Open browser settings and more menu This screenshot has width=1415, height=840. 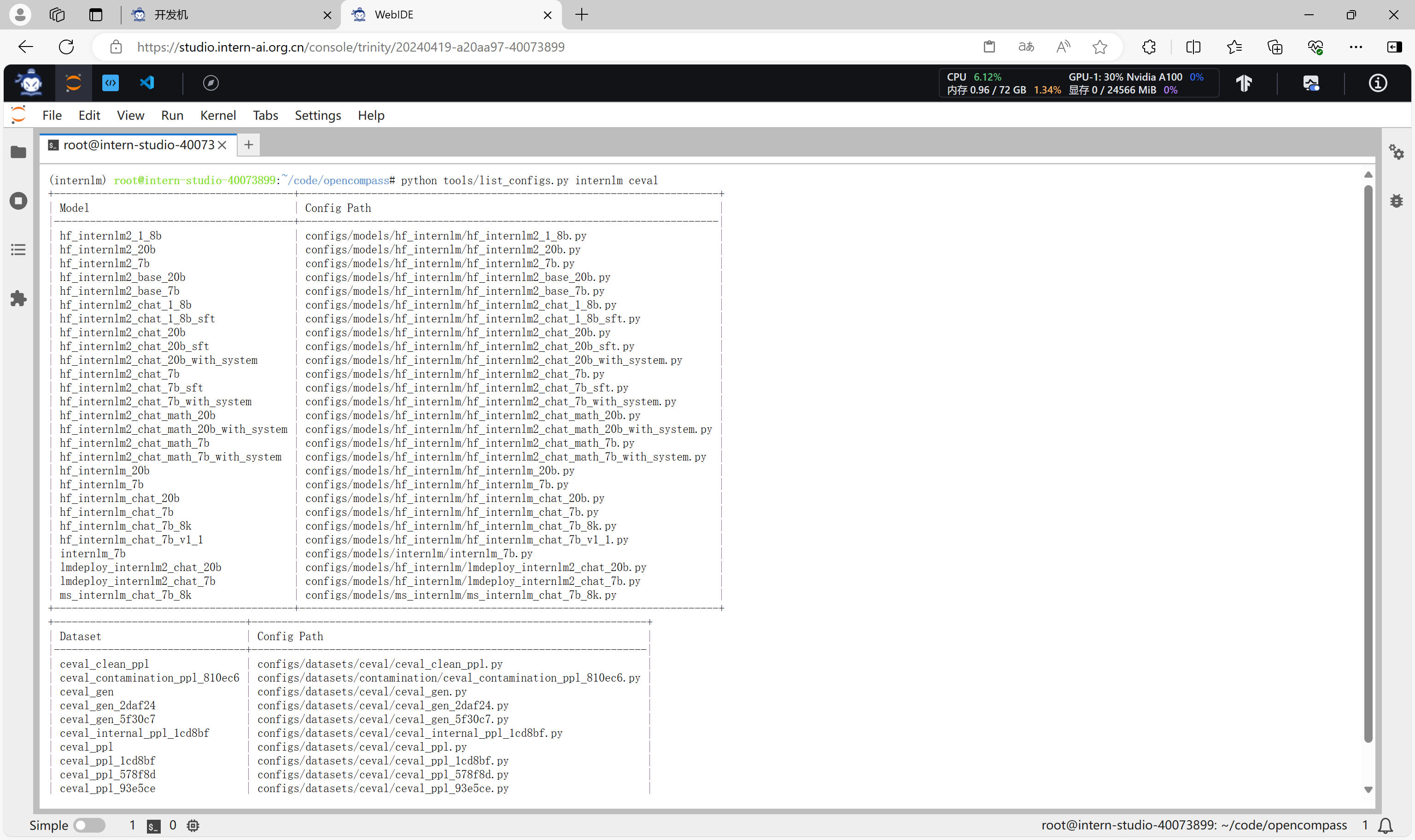tap(1356, 47)
